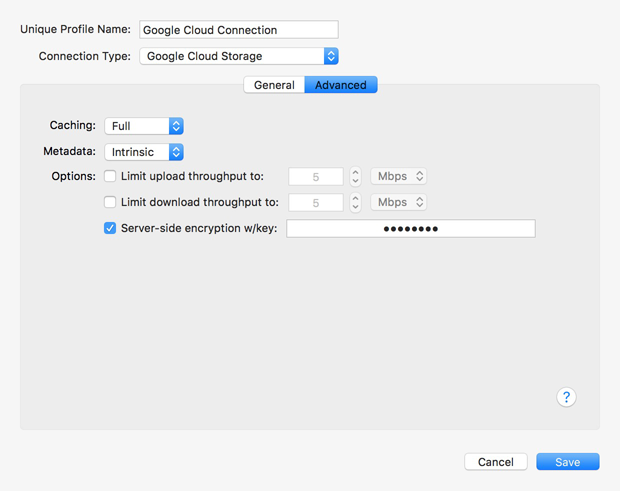Switch to the General tab
Viewport: 620px width, 491px height.
pyautogui.click(x=274, y=85)
